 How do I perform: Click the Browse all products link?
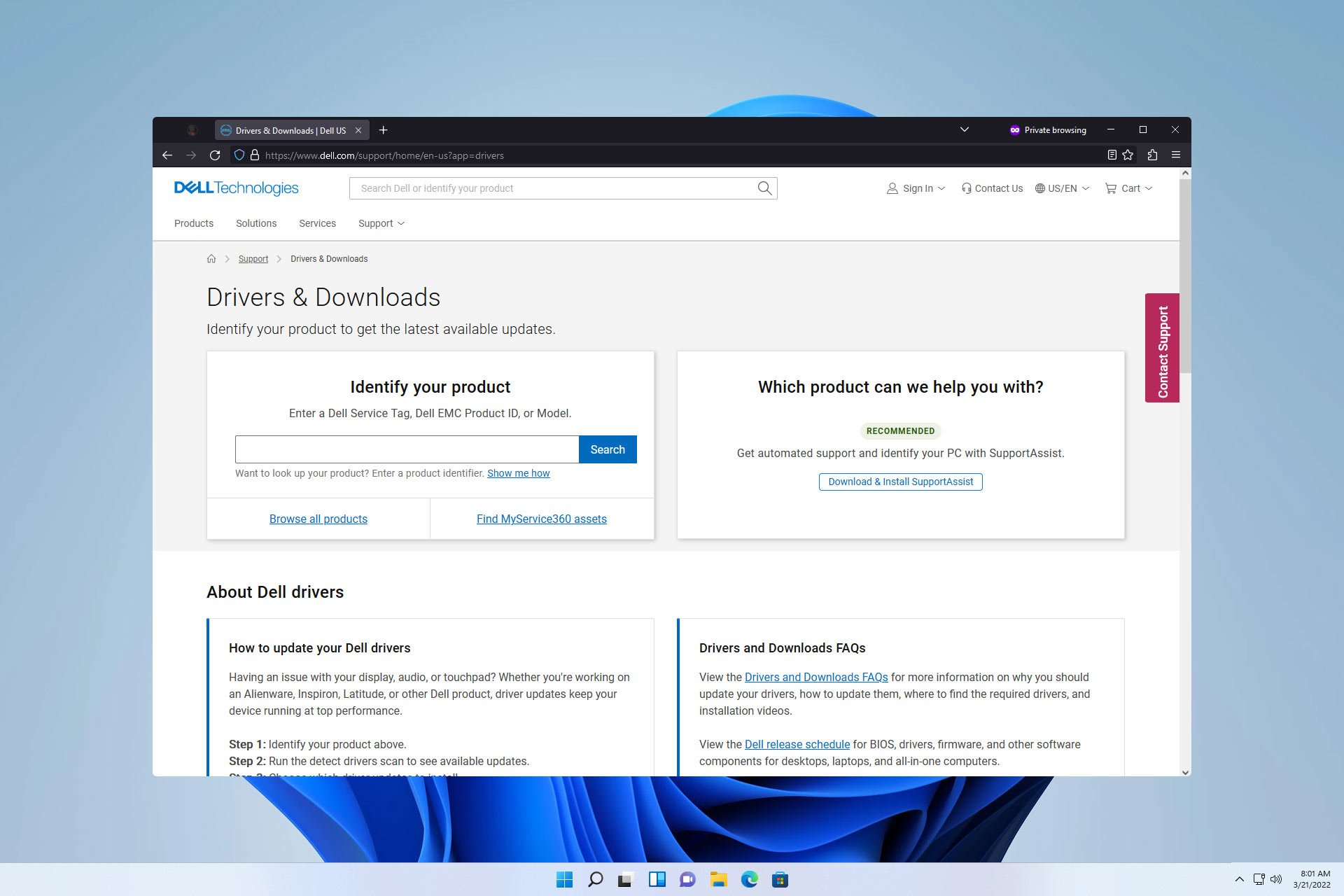click(x=318, y=518)
